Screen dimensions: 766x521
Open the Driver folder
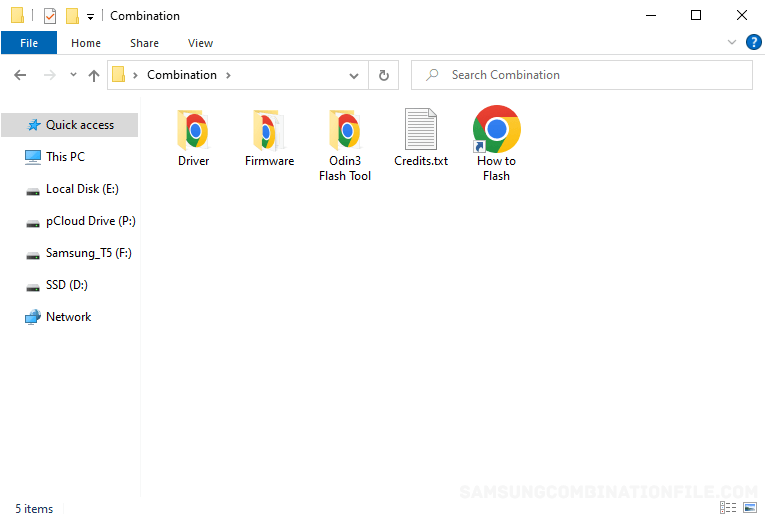point(193,138)
